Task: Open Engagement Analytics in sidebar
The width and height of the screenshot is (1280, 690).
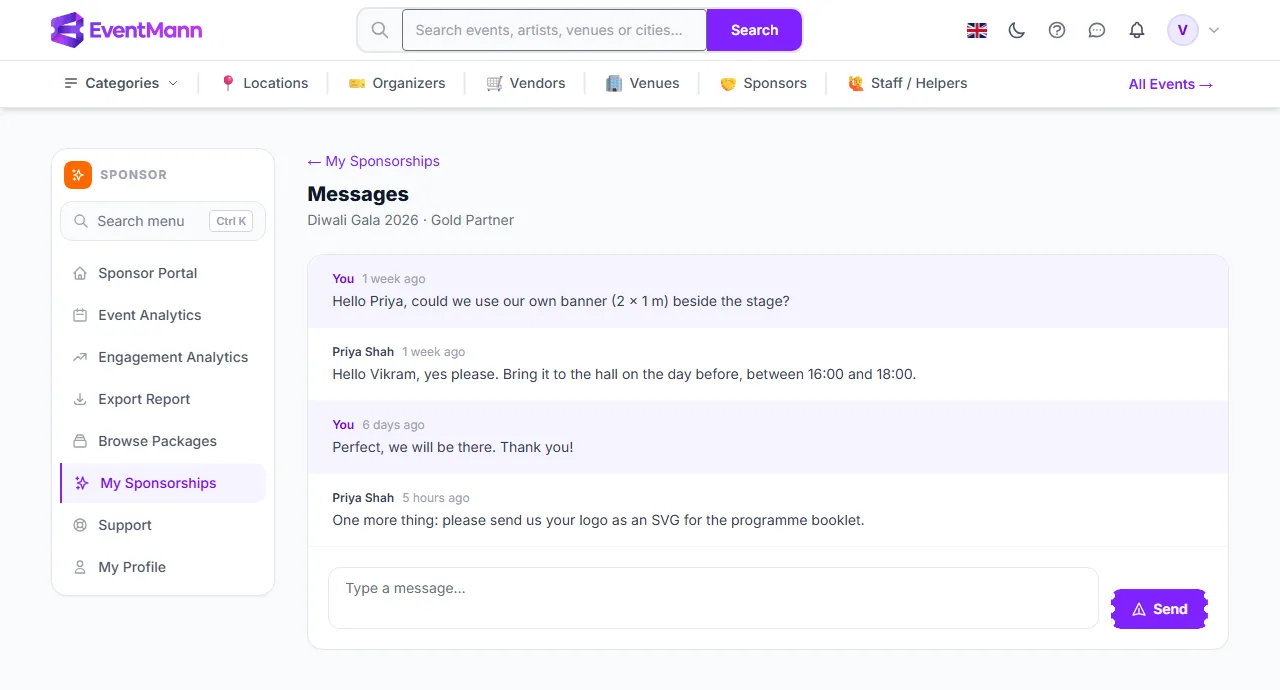Action: [x=163, y=357]
